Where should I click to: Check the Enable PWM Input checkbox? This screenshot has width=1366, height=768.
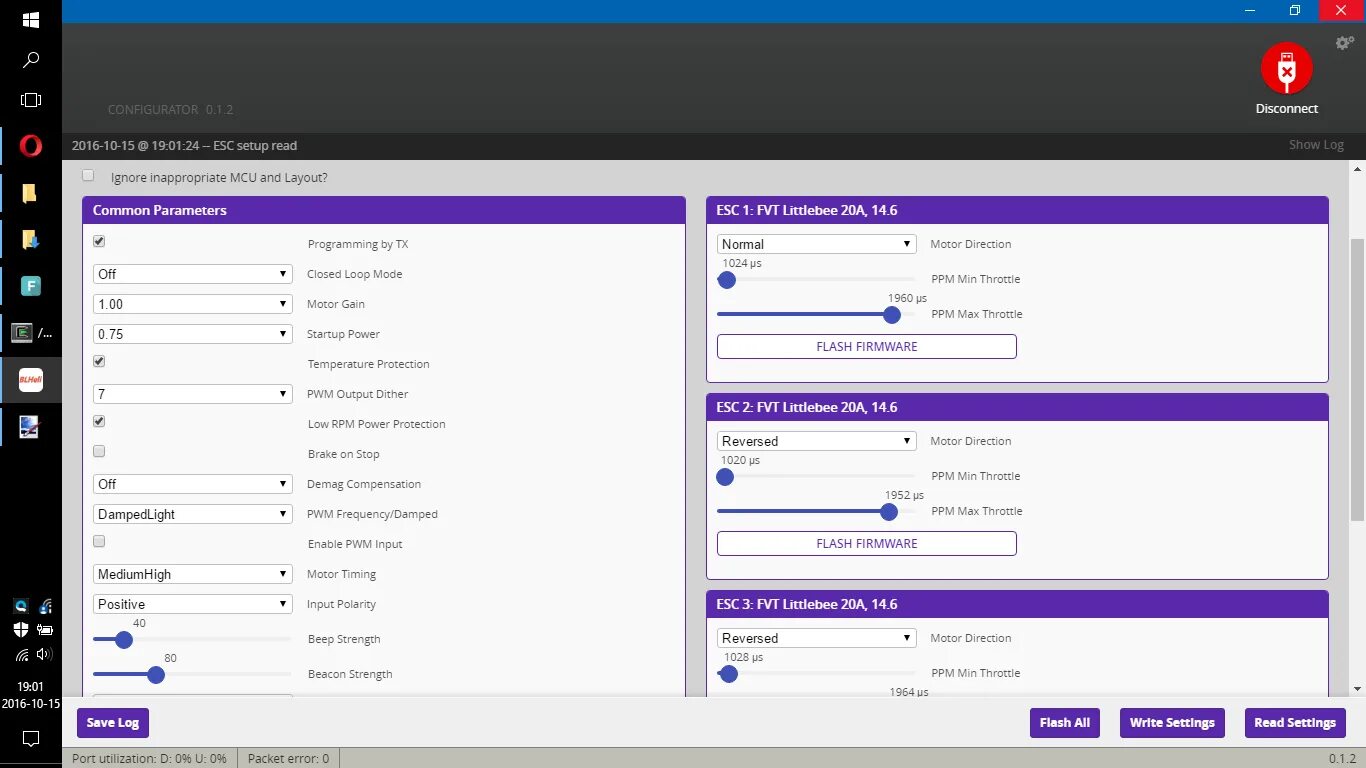[99, 542]
